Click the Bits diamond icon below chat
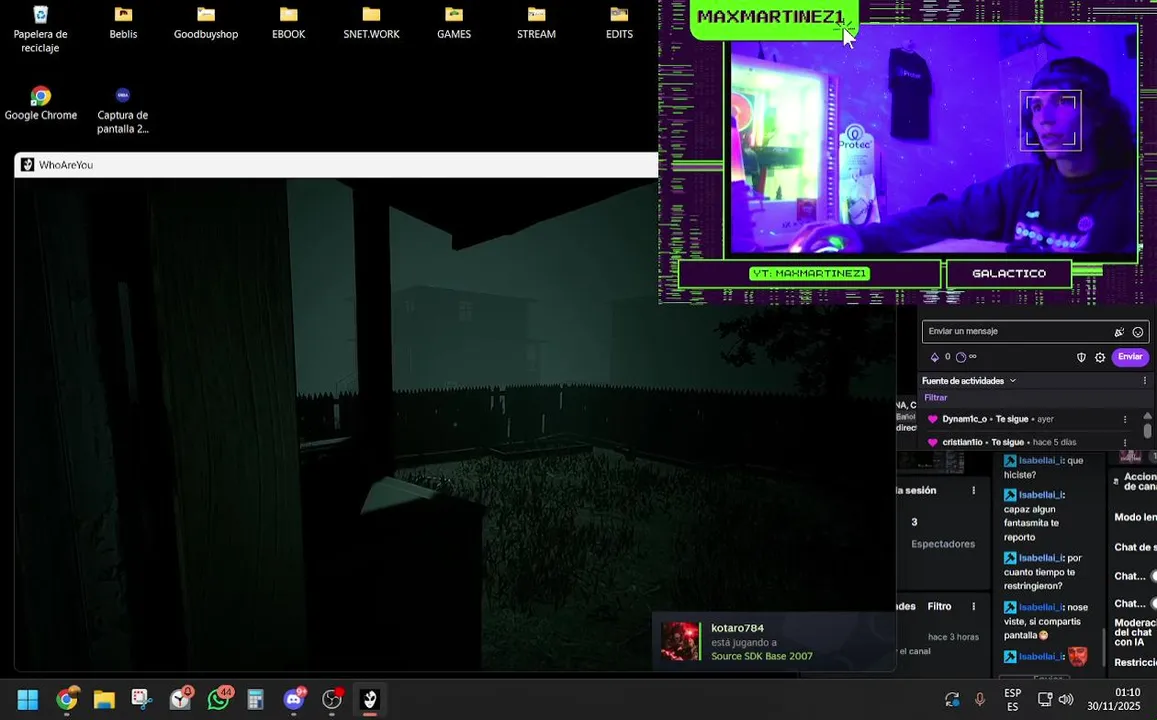 point(934,357)
